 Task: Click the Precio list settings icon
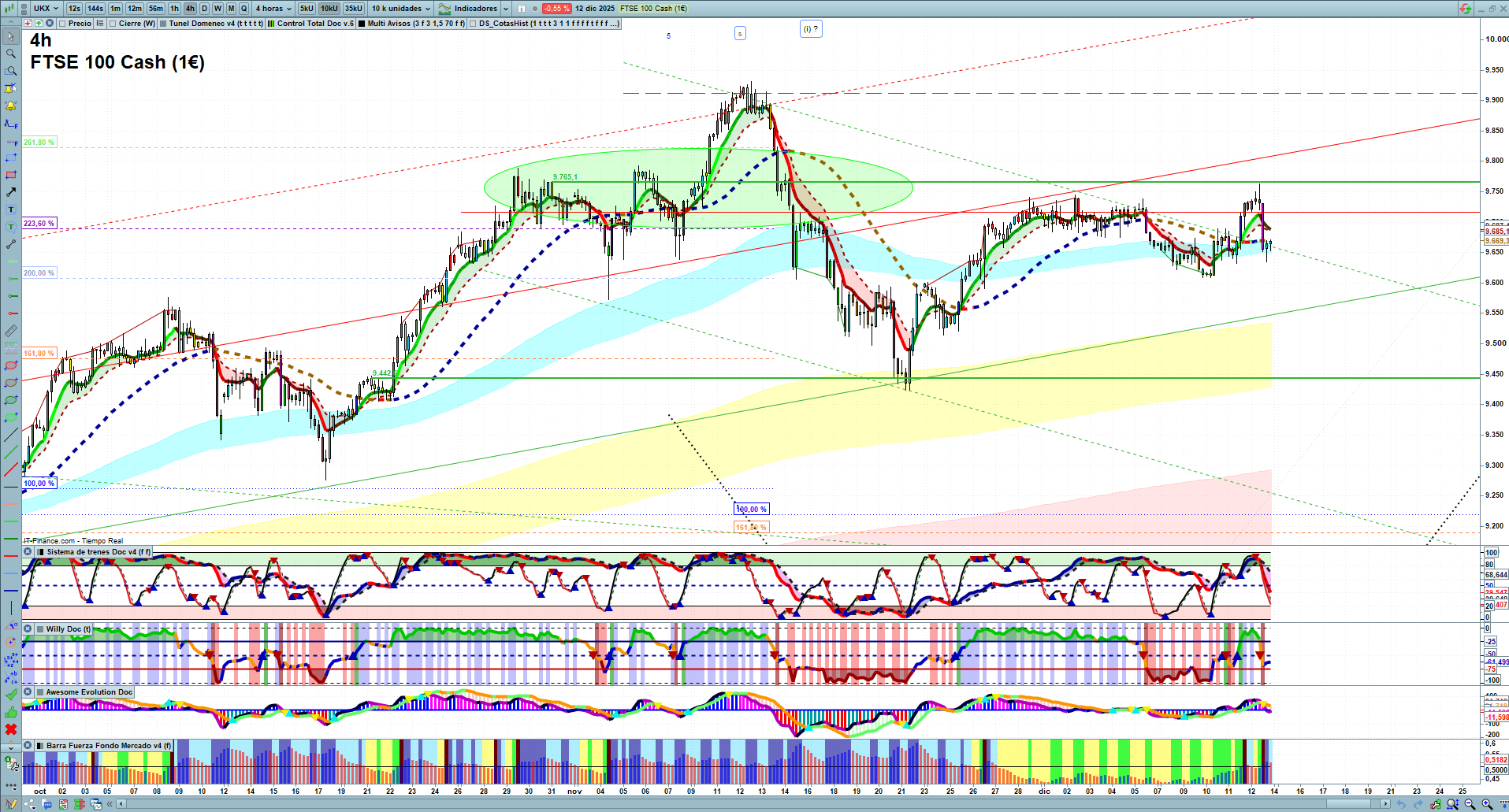point(100,24)
